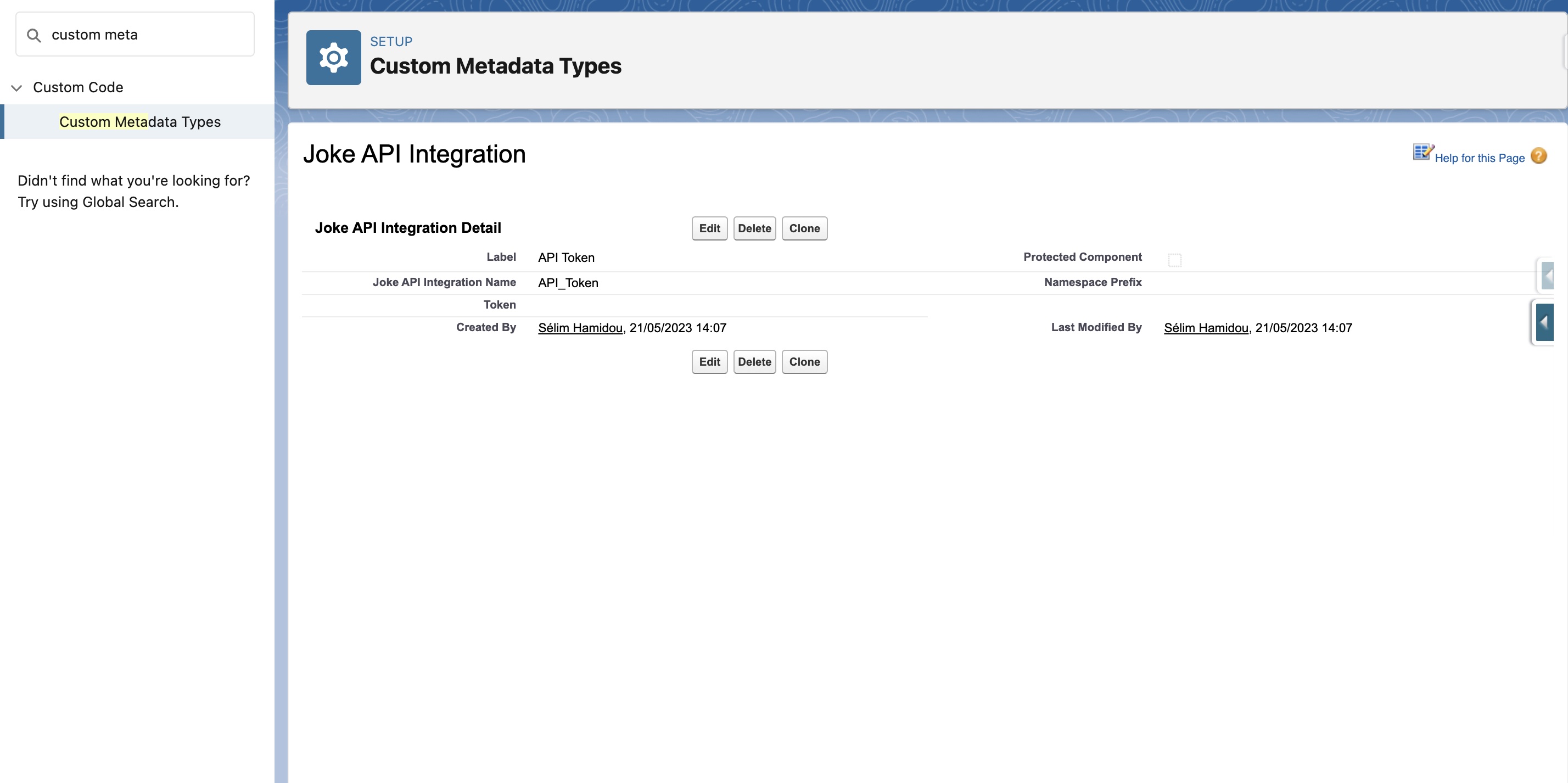Click the light gray side panel arrow

[x=1547, y=276]
